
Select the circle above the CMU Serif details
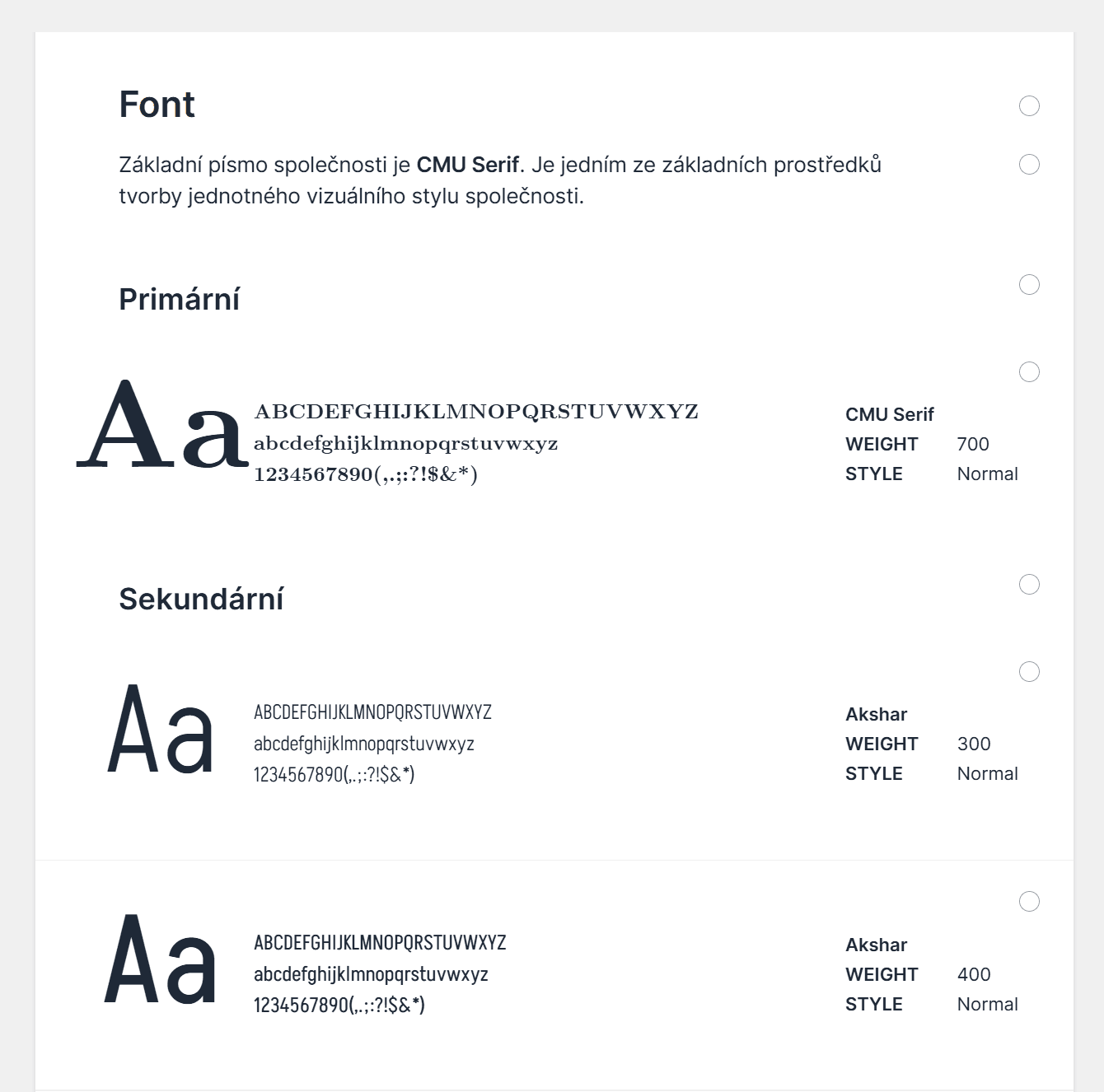pyautogui.click(x=1029, y=371)
